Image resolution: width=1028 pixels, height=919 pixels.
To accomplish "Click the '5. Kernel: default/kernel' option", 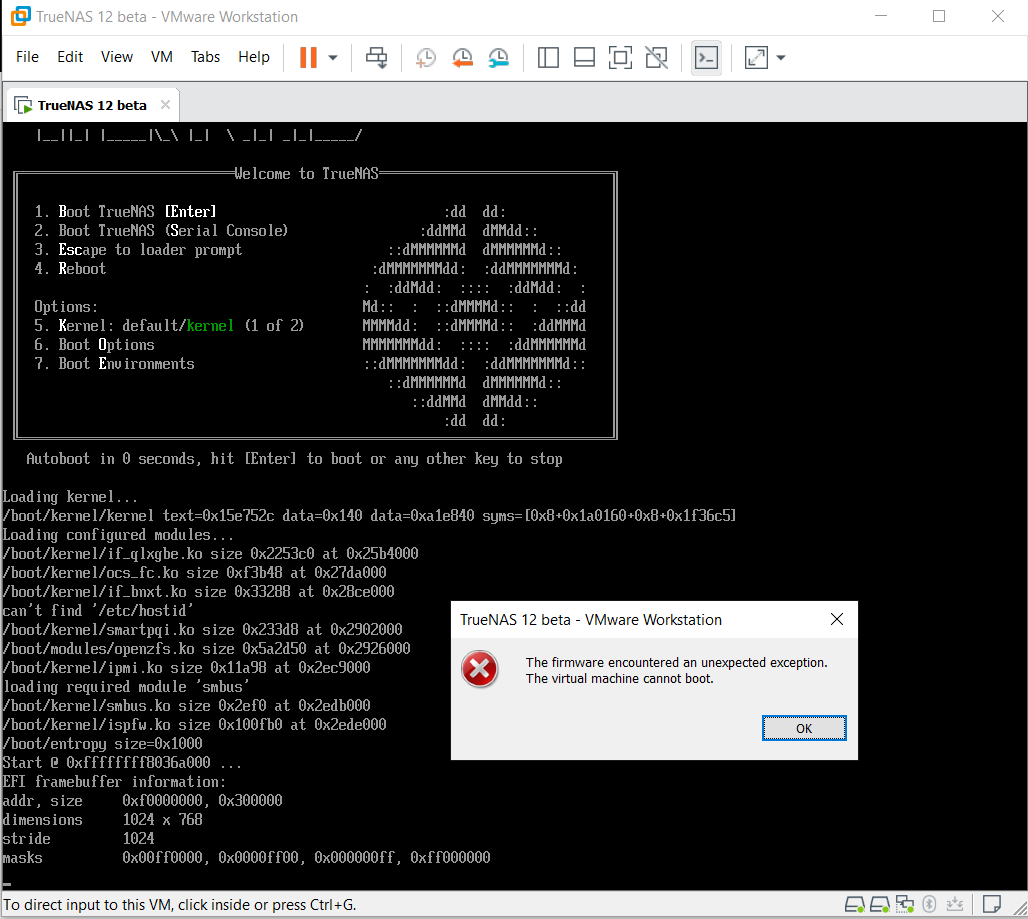I will pos(169,326).
